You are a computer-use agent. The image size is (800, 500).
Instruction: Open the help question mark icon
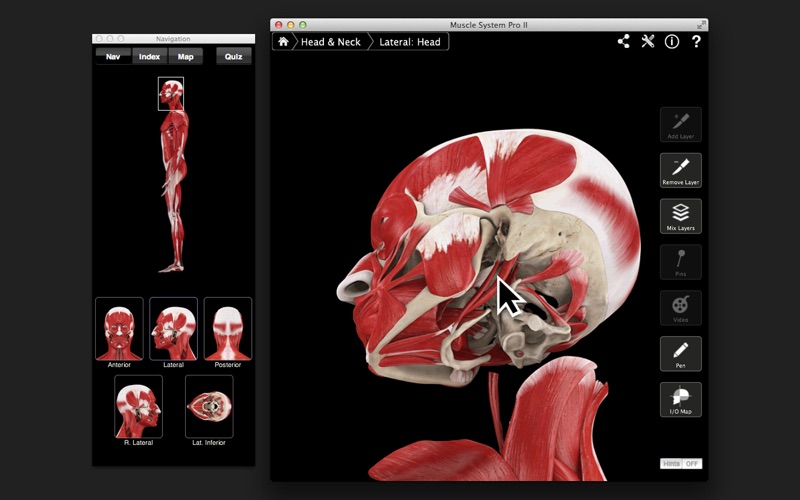click(x=696, y=42)
